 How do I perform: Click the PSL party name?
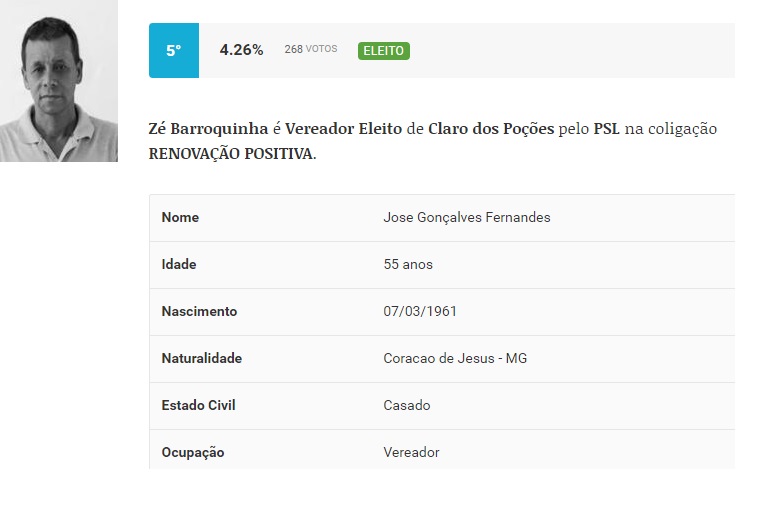606,129
